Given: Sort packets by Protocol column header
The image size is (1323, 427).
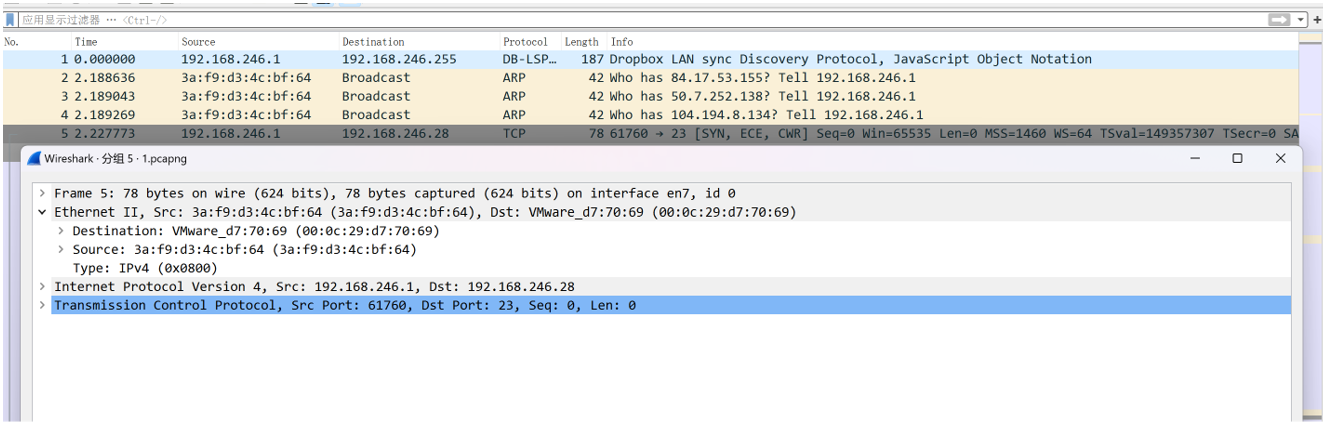Looking at the screenshot, I should click(525, 42).
